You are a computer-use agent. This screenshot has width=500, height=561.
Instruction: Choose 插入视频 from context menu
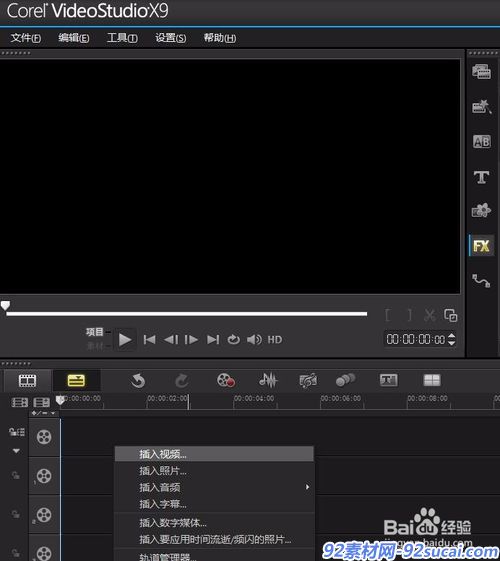[214, 454]
